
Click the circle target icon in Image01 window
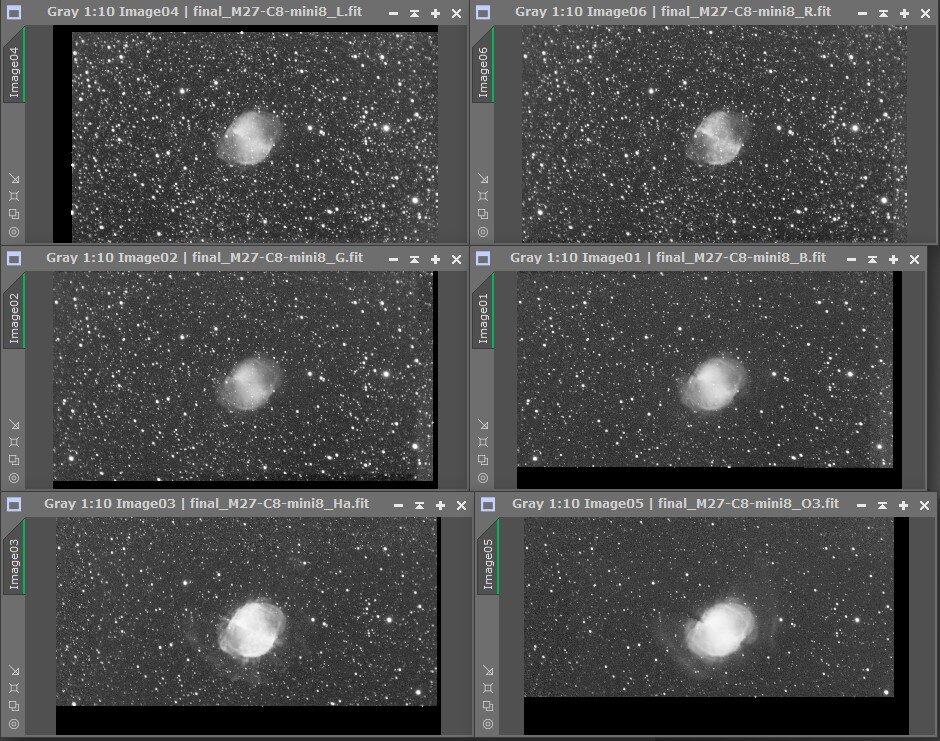(x=483, y=478)
